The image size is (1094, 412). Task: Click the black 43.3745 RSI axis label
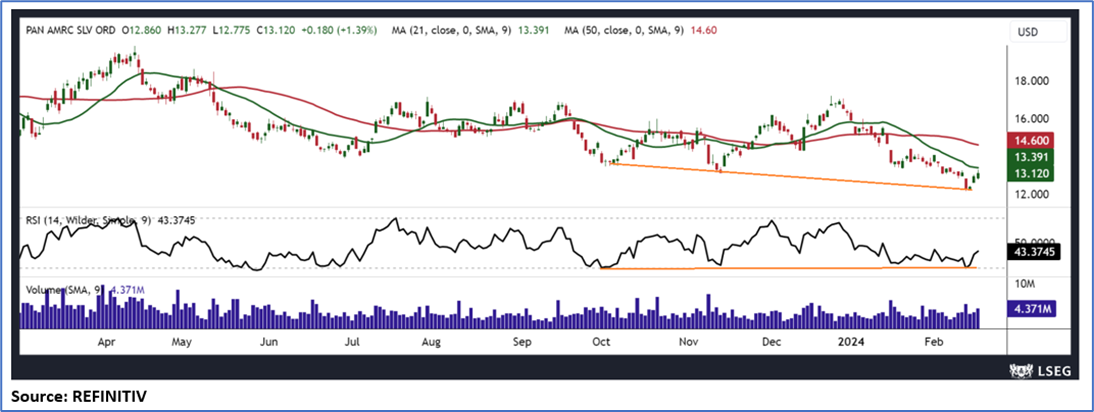point(1036,252)
